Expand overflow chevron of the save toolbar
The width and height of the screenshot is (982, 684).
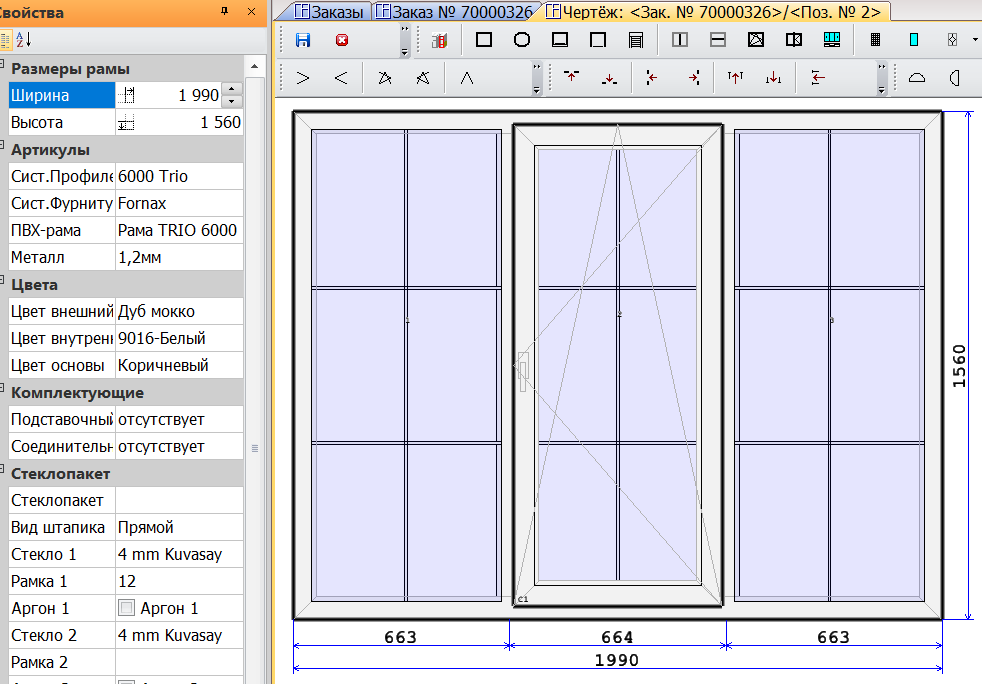pyautogui.click(x=405, y=41)
